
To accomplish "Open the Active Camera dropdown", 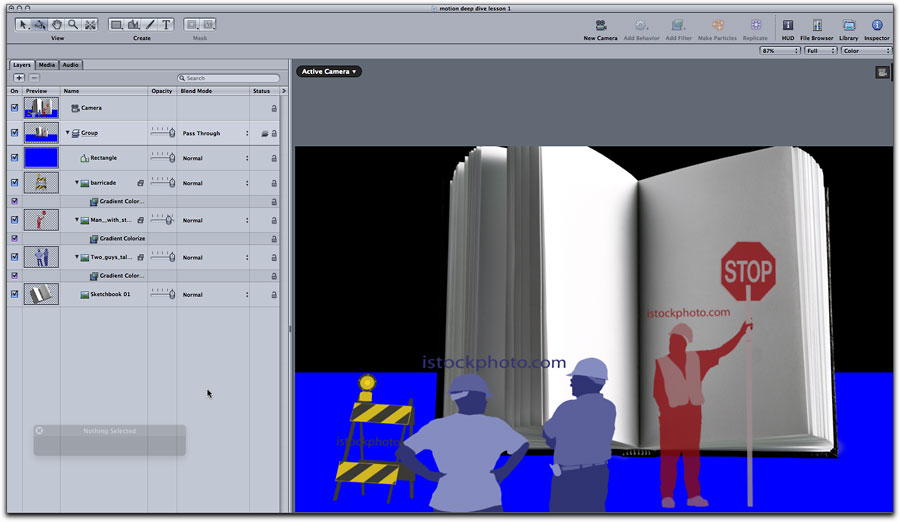I will [x=329, y=72].
